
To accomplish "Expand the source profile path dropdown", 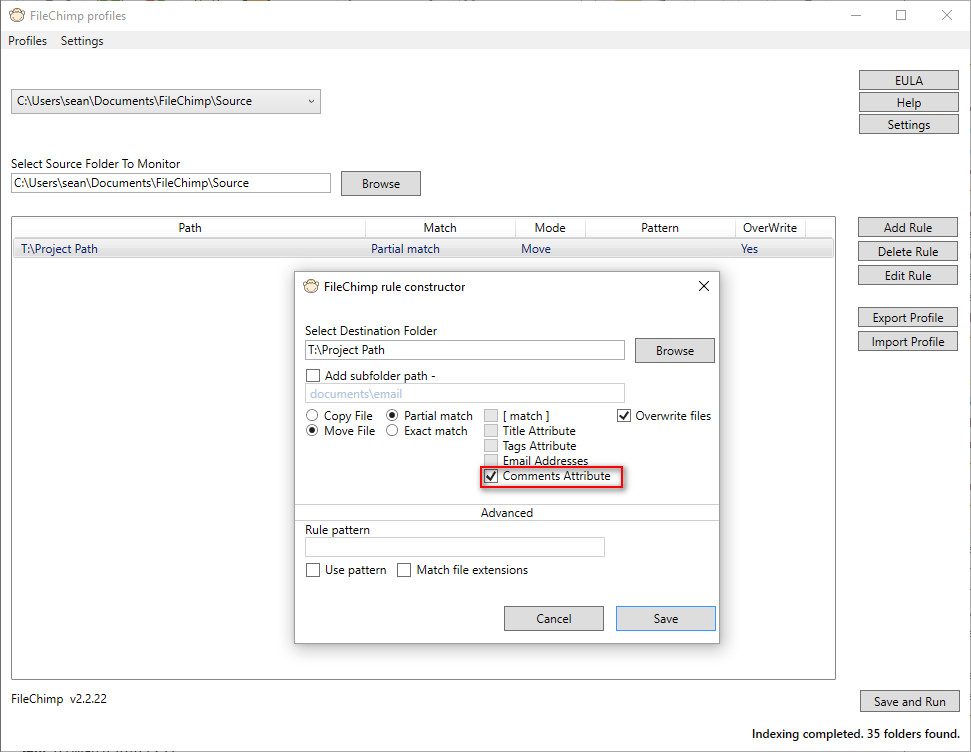I will [166, 102].
